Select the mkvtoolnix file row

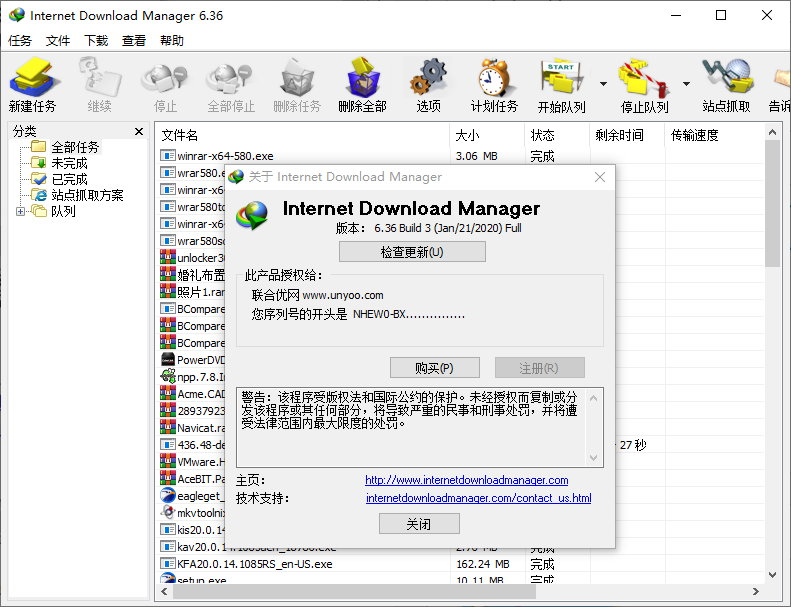coord(192,513)
